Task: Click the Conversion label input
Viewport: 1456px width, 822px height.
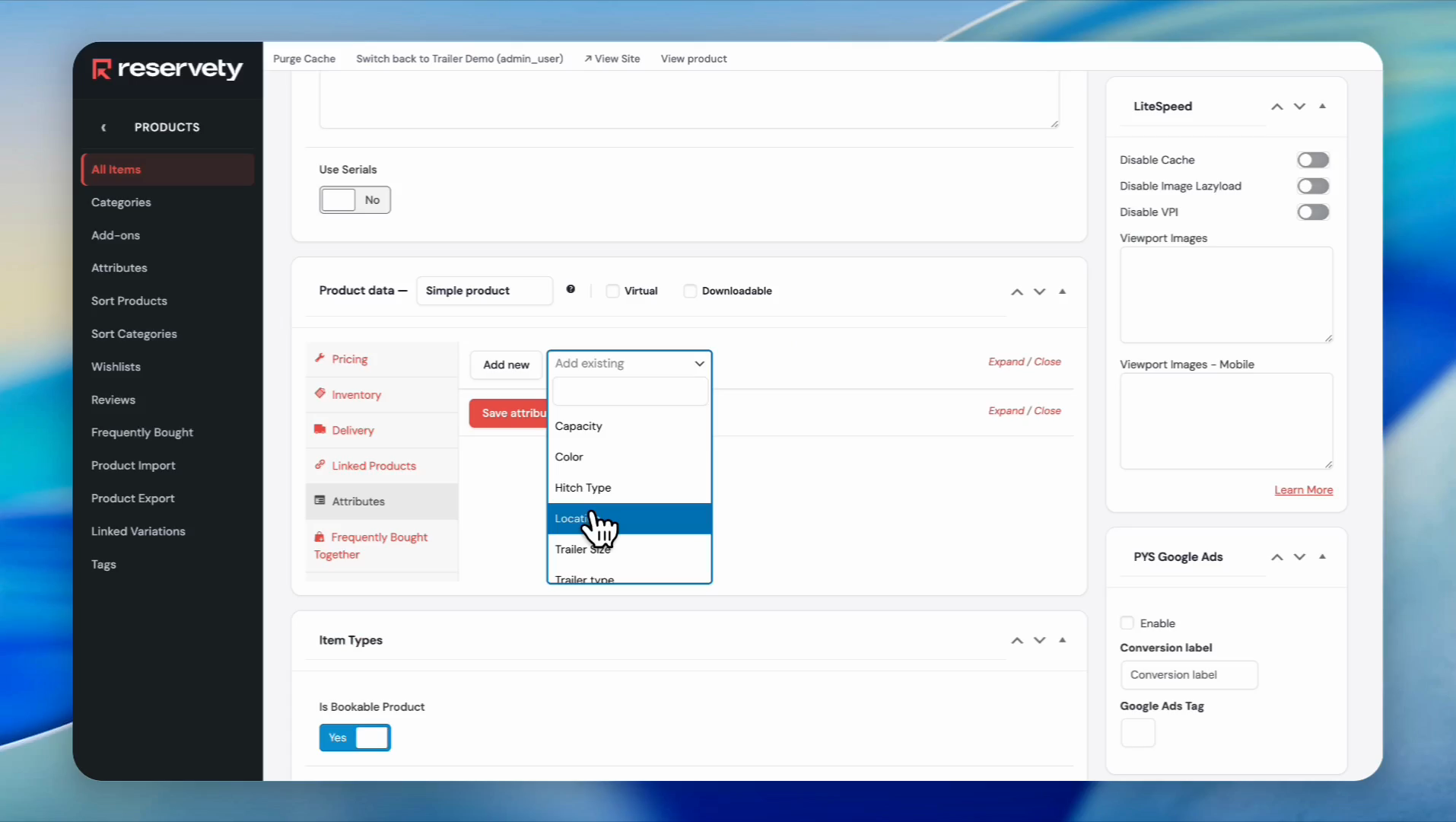Action: click(x=1189, y=675)
